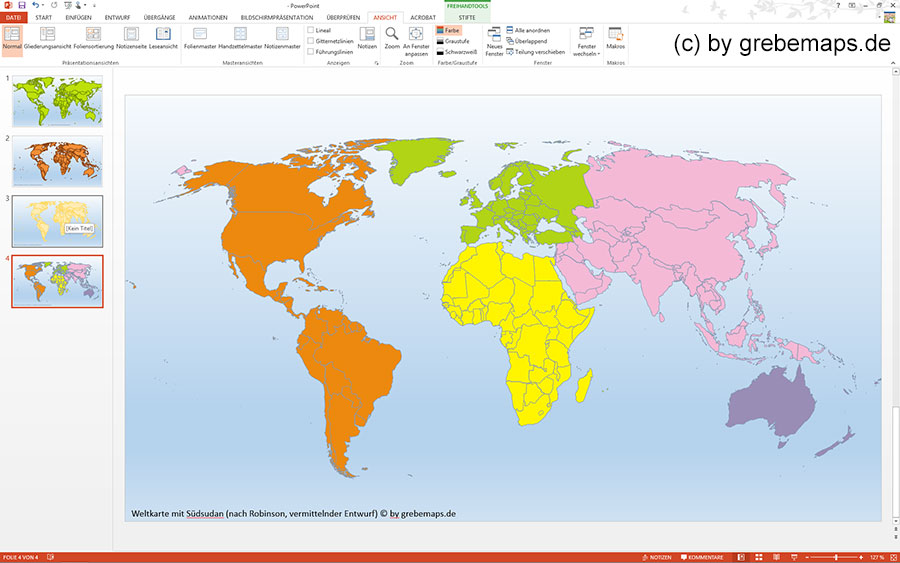This screenshot has height=563, width=900.
Task: Open the Anzeigen group dialog launcher
Action: point(376,63)
